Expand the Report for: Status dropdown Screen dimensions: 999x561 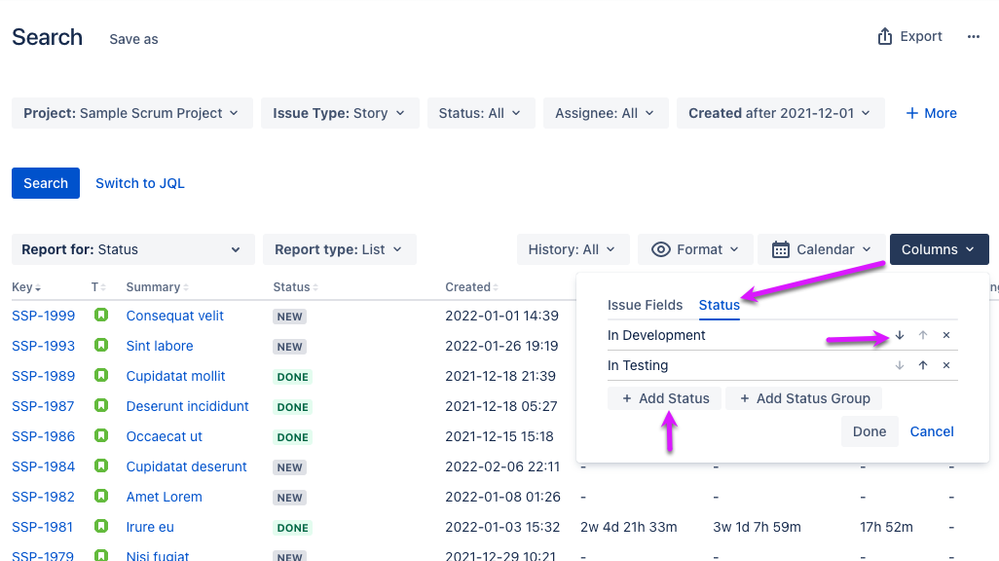(133, 250)
